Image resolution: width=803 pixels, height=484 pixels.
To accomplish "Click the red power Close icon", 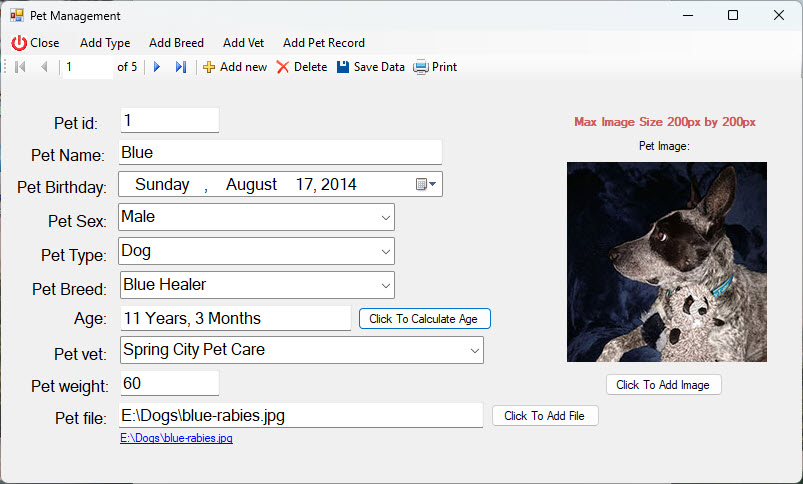I will (20, 43).
